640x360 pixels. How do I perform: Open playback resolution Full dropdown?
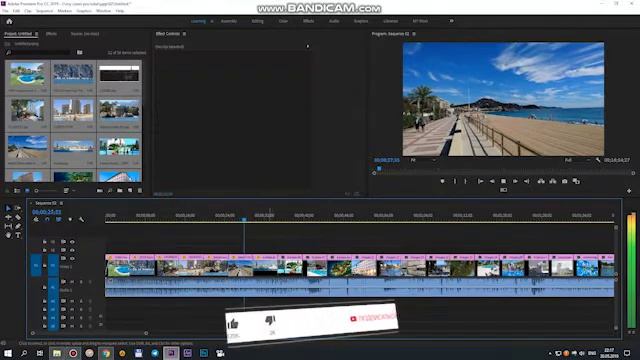coord(577,160)
